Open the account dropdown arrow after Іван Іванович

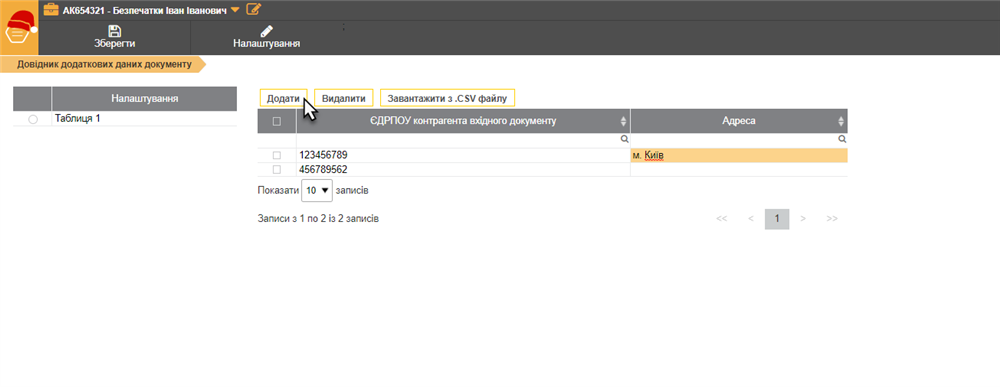tap(235, 10)
